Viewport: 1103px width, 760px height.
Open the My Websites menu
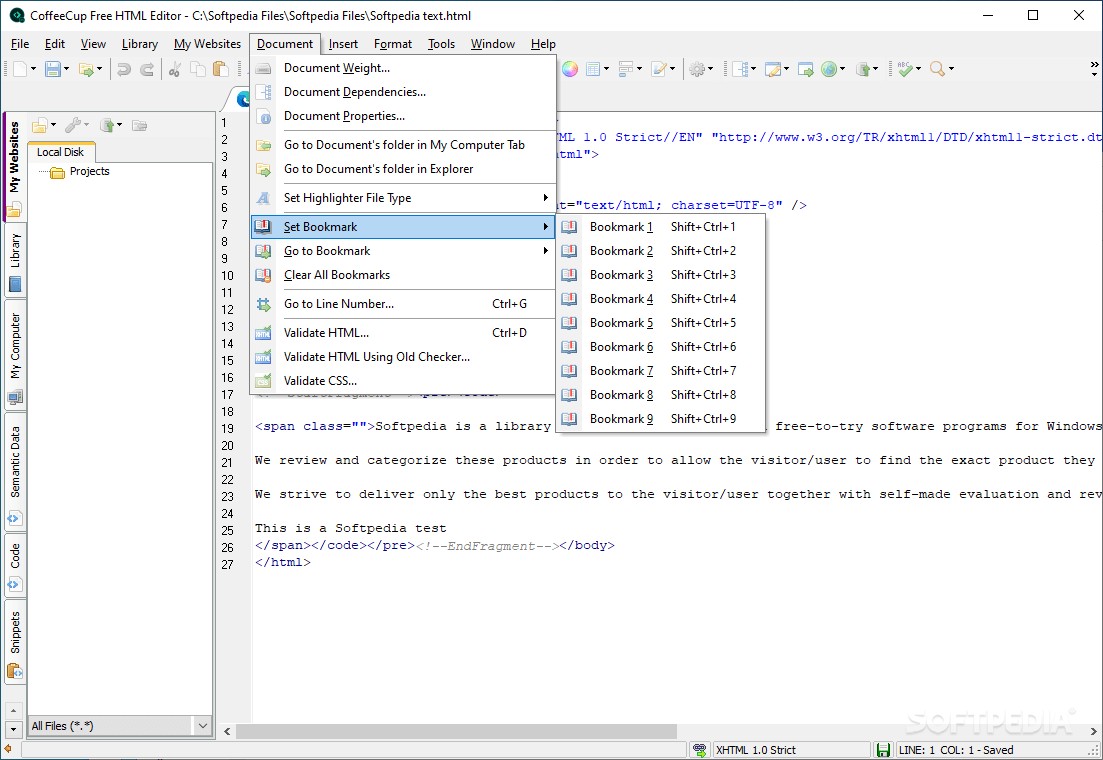tap(208, 44)
